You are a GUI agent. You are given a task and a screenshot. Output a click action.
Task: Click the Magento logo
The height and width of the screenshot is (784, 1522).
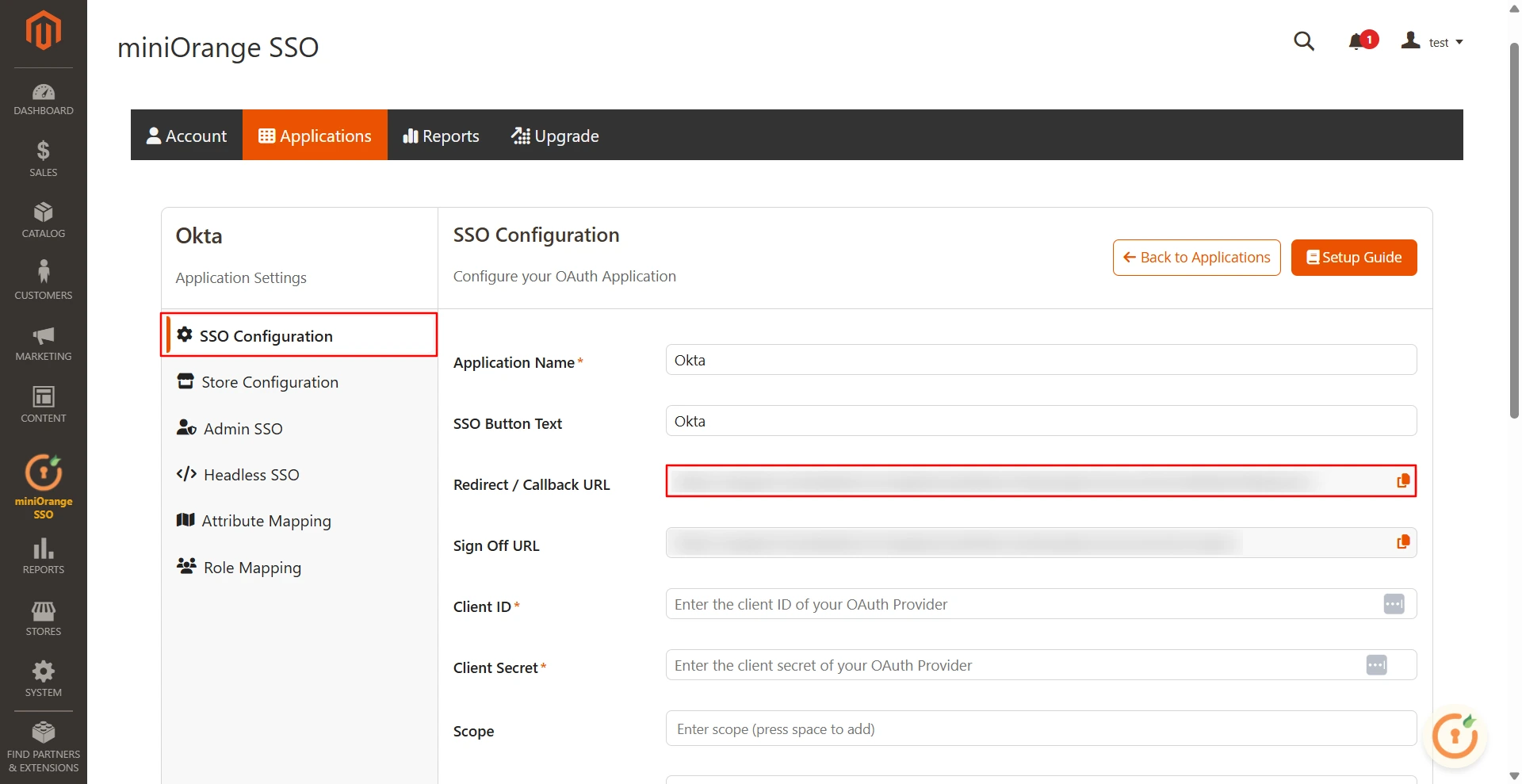coord(43,30)
